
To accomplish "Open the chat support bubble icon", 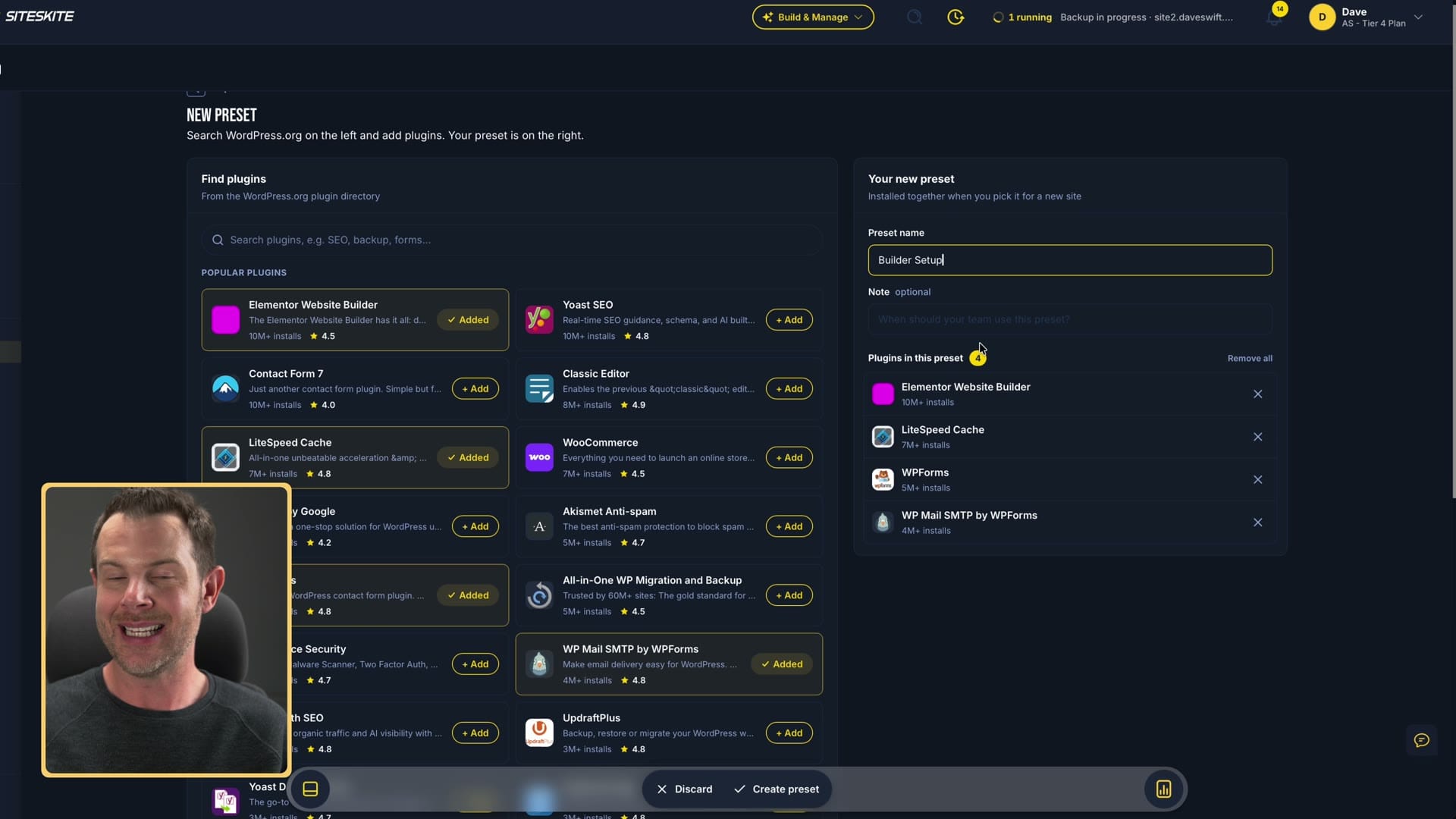I will [1421, 740].
